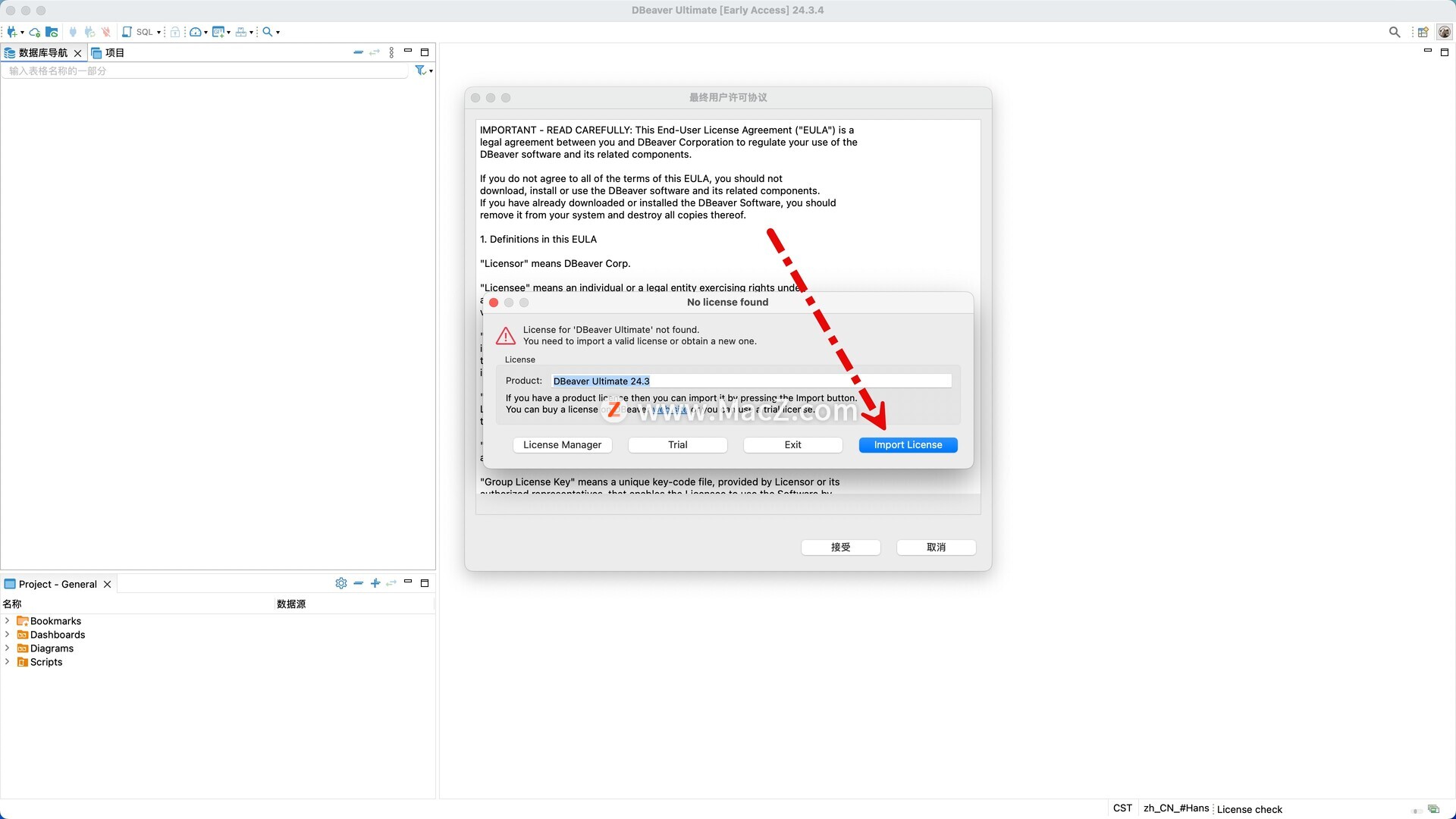Open the database navigator view menu dots

[391, 52]
